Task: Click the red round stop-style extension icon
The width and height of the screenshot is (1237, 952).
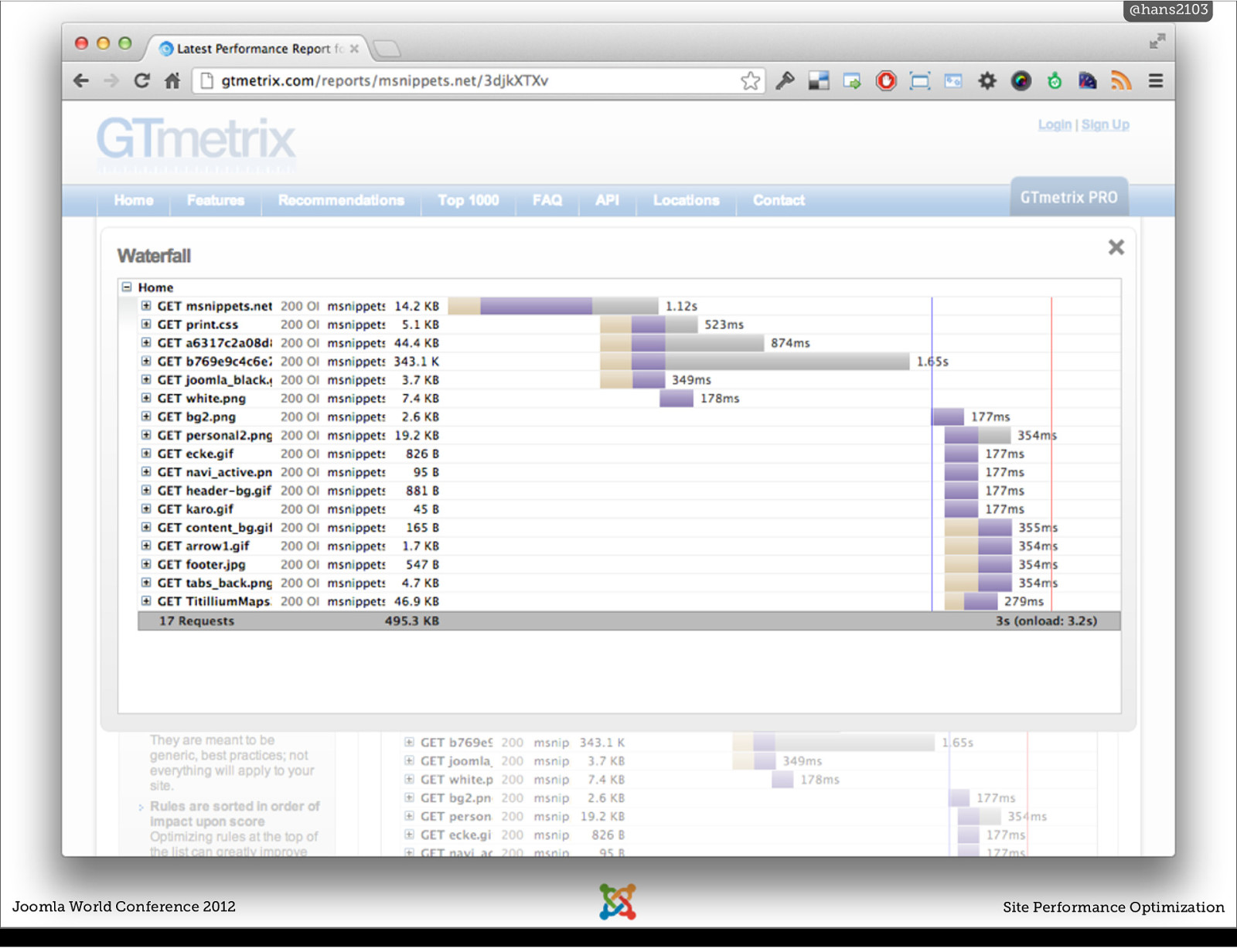Action: (x=886, y=80)
